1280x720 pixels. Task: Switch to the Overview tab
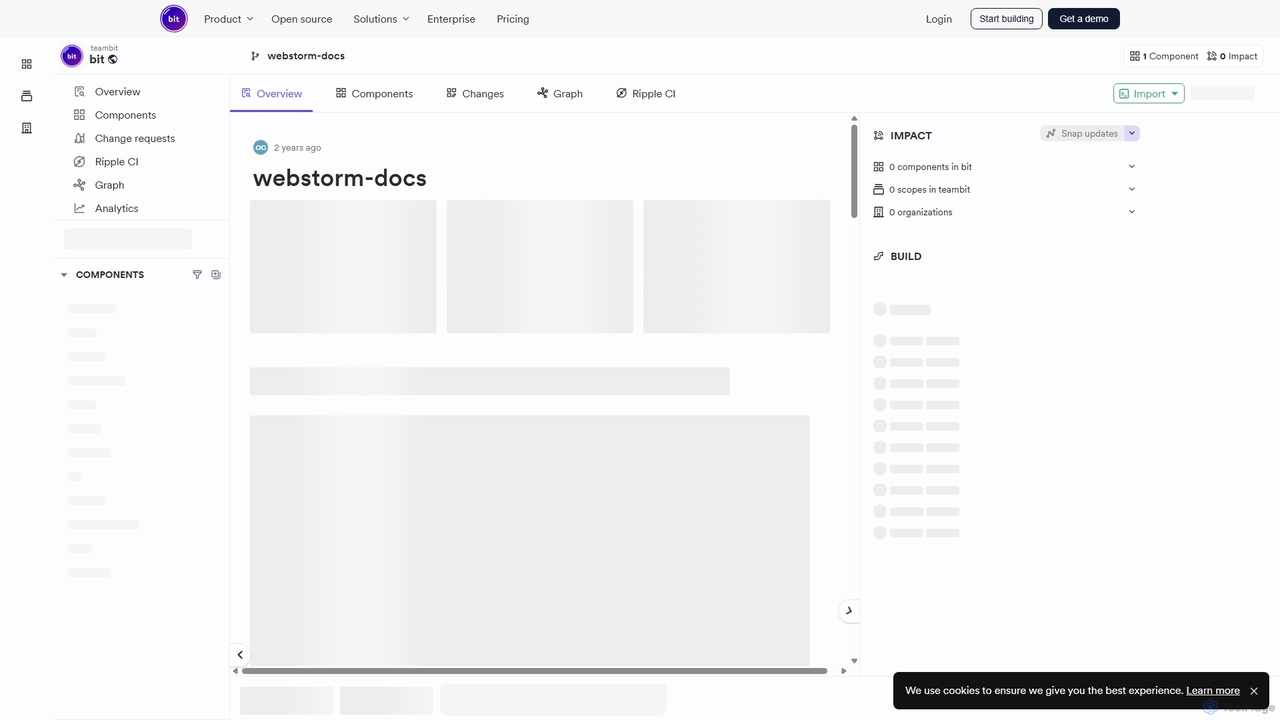tap(271, 94)
